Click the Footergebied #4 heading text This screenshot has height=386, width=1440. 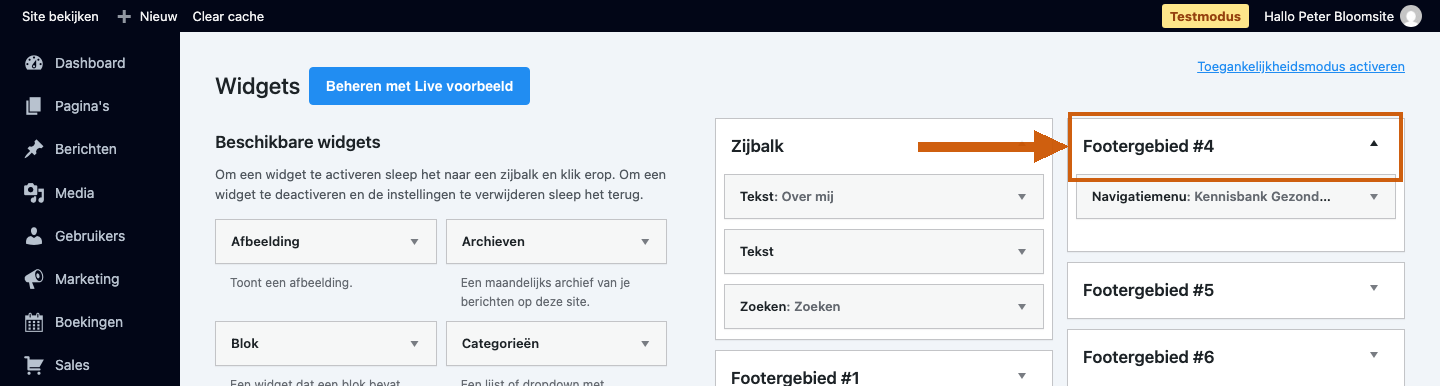click(1148, 146)
